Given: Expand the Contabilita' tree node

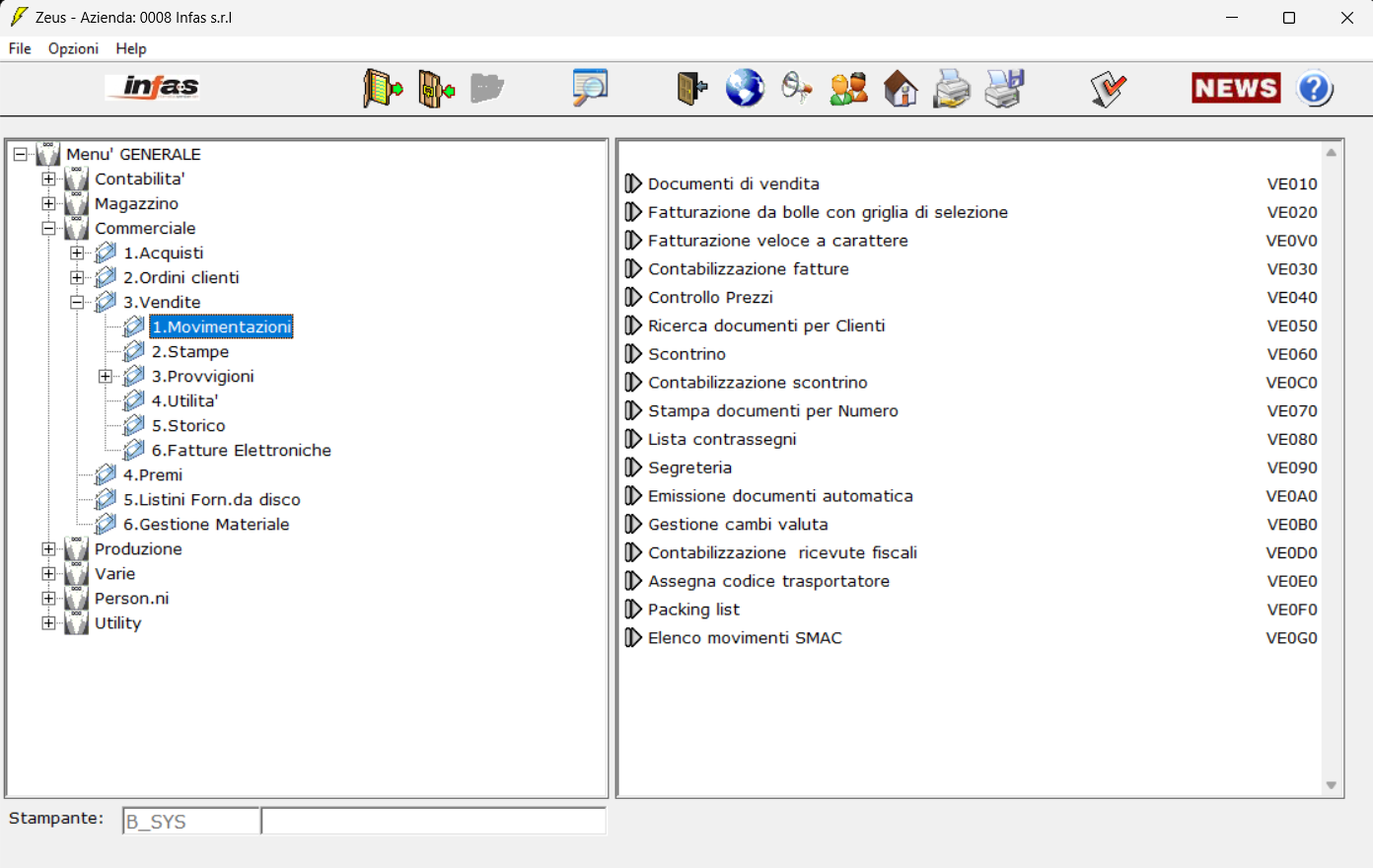Looking at the screenshot, I should point(48,180).
